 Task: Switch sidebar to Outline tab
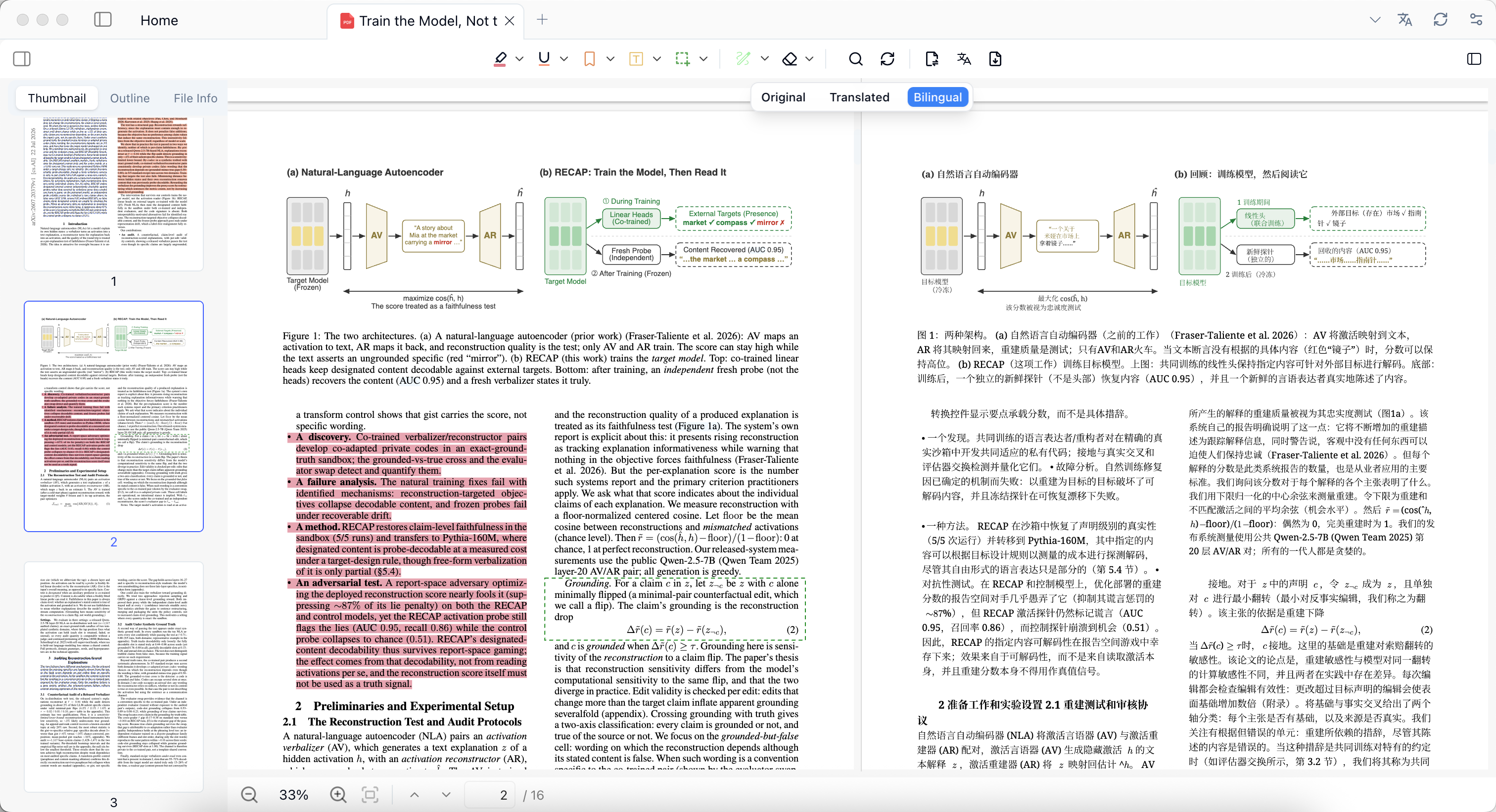(x=130, y=98)
